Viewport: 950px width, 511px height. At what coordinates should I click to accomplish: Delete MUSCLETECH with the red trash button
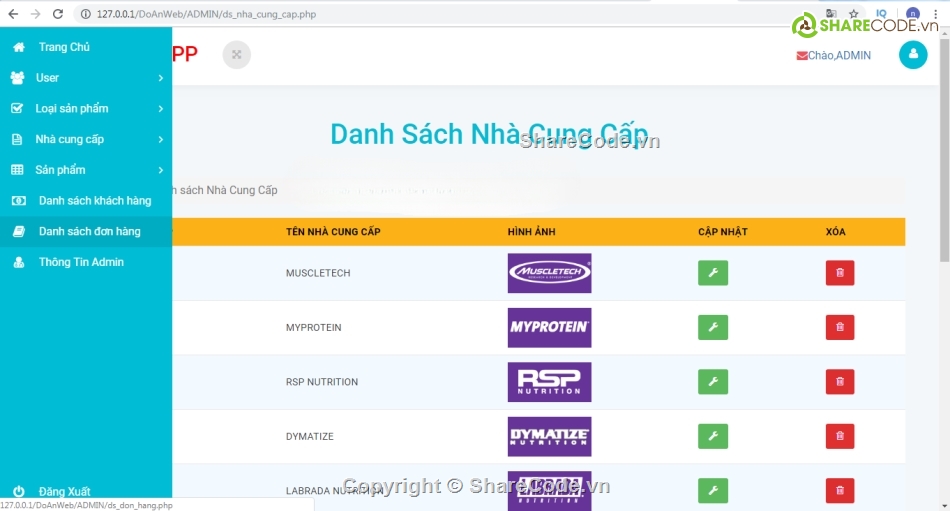coord(840,273)
